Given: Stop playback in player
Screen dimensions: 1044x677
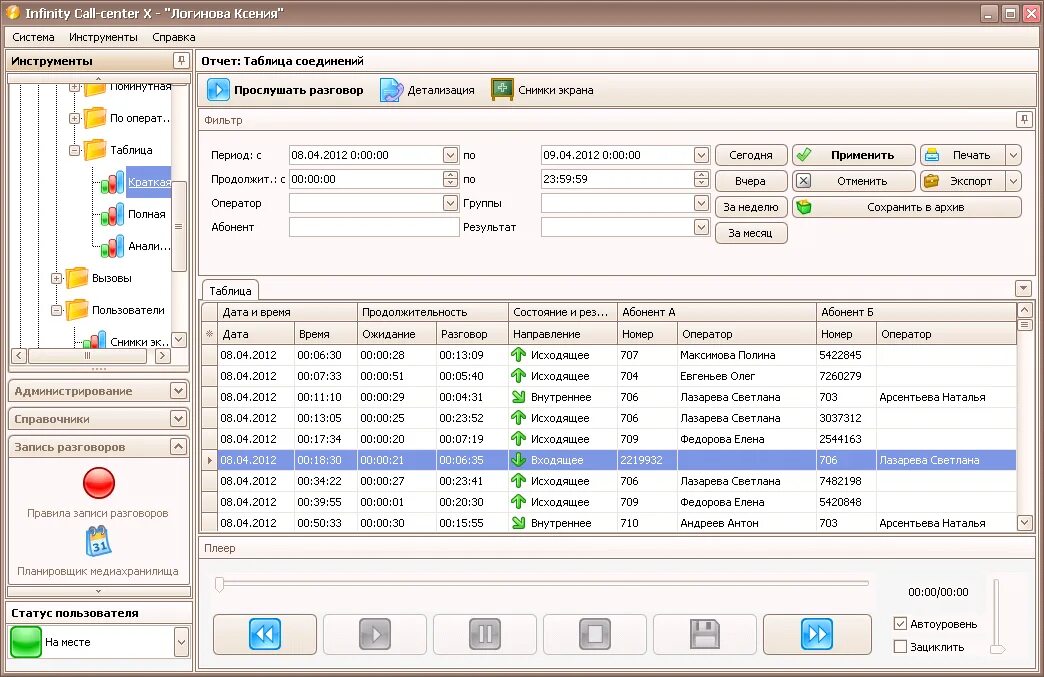Looking at the screenshot, I should tap(595, 634).
